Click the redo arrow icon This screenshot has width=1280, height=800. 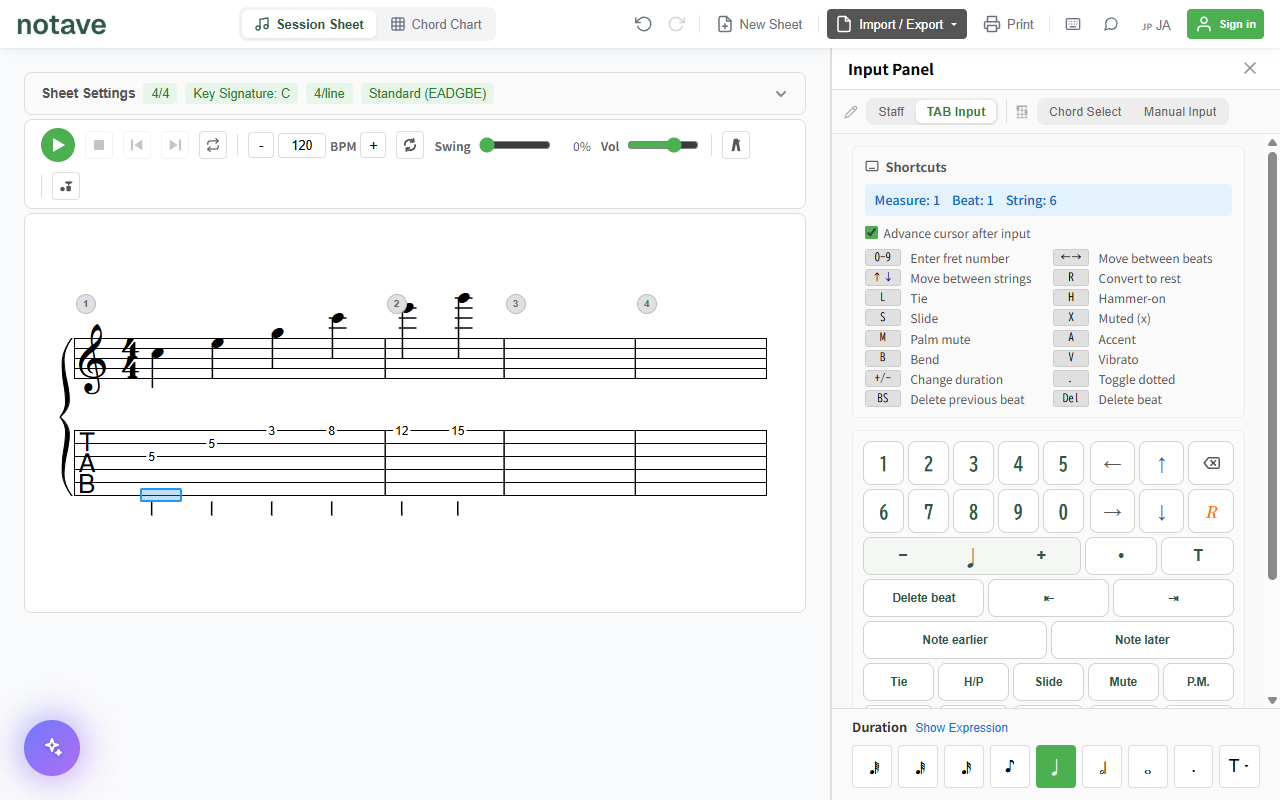[x=676, y=24]
